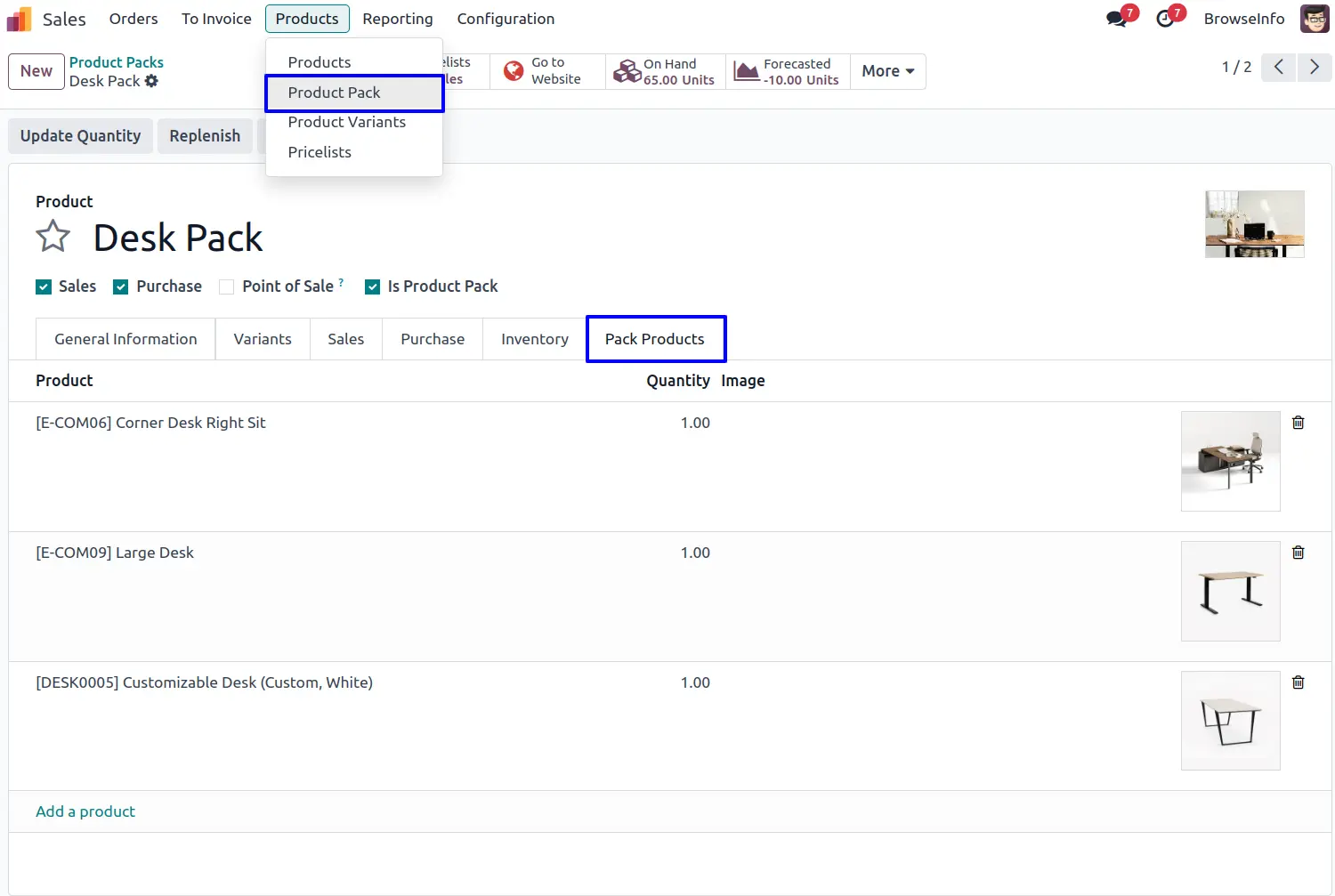Open the Configuration menu

pos(506,19)
